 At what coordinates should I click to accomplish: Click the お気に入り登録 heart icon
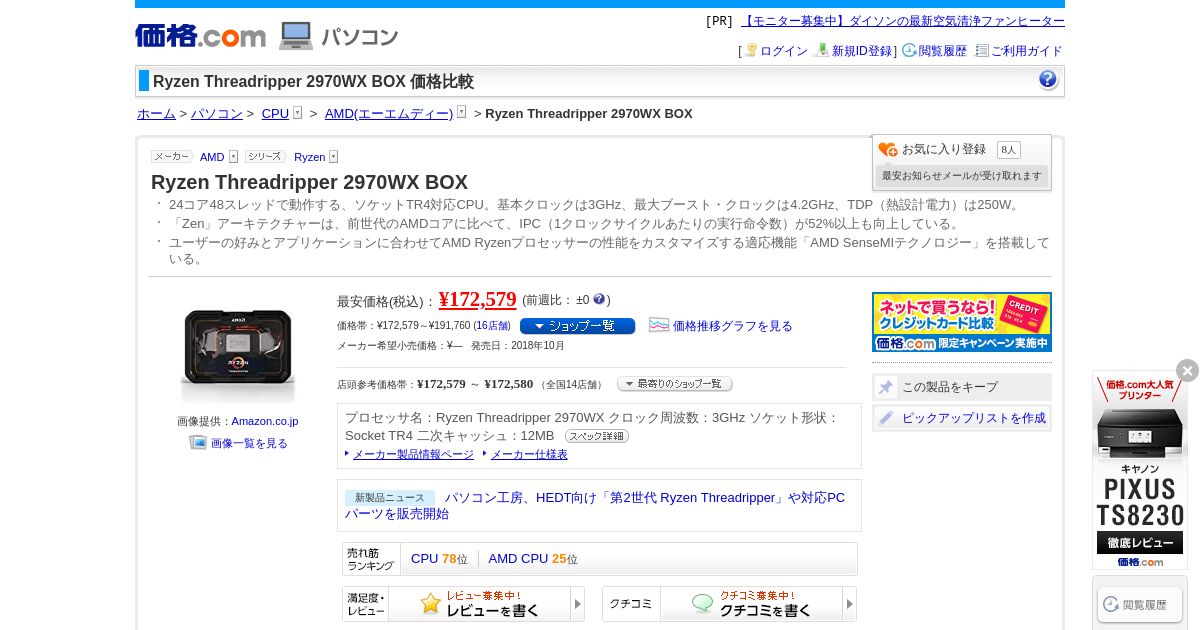[x=888, y=150]
